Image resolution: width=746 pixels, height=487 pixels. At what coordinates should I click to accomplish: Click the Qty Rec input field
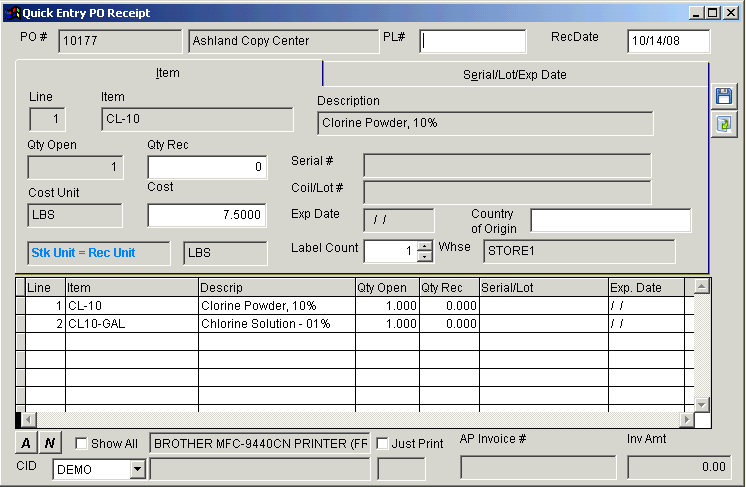click(x=207, y=167)
